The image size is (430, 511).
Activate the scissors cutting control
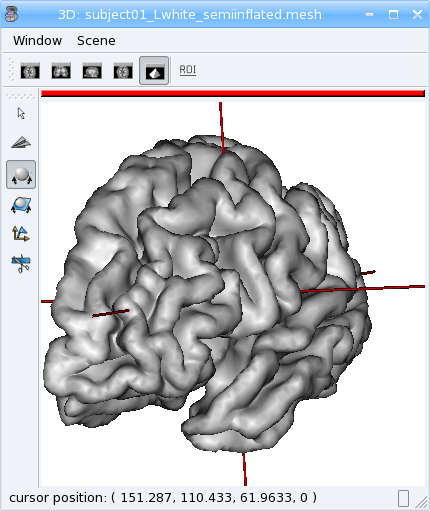coord(21,264)
